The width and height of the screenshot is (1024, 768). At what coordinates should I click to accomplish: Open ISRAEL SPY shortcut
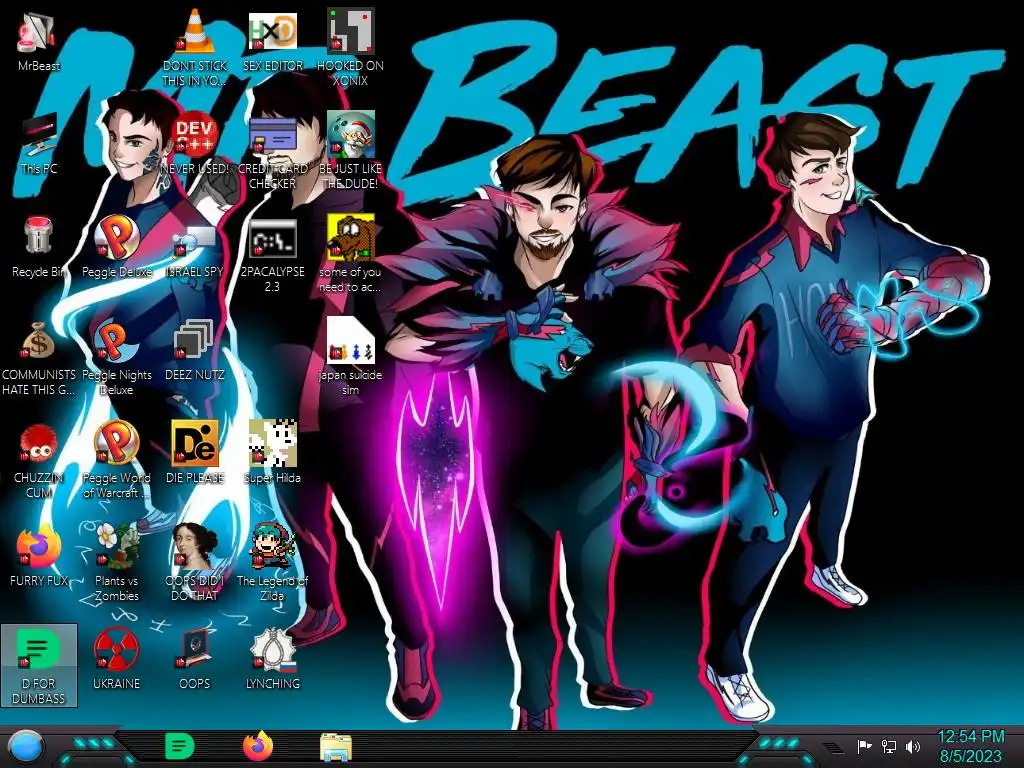point(195,240)
